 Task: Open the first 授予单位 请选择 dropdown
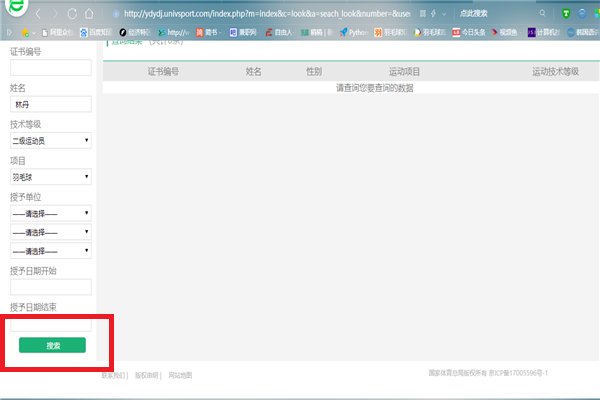click(51, 213)
